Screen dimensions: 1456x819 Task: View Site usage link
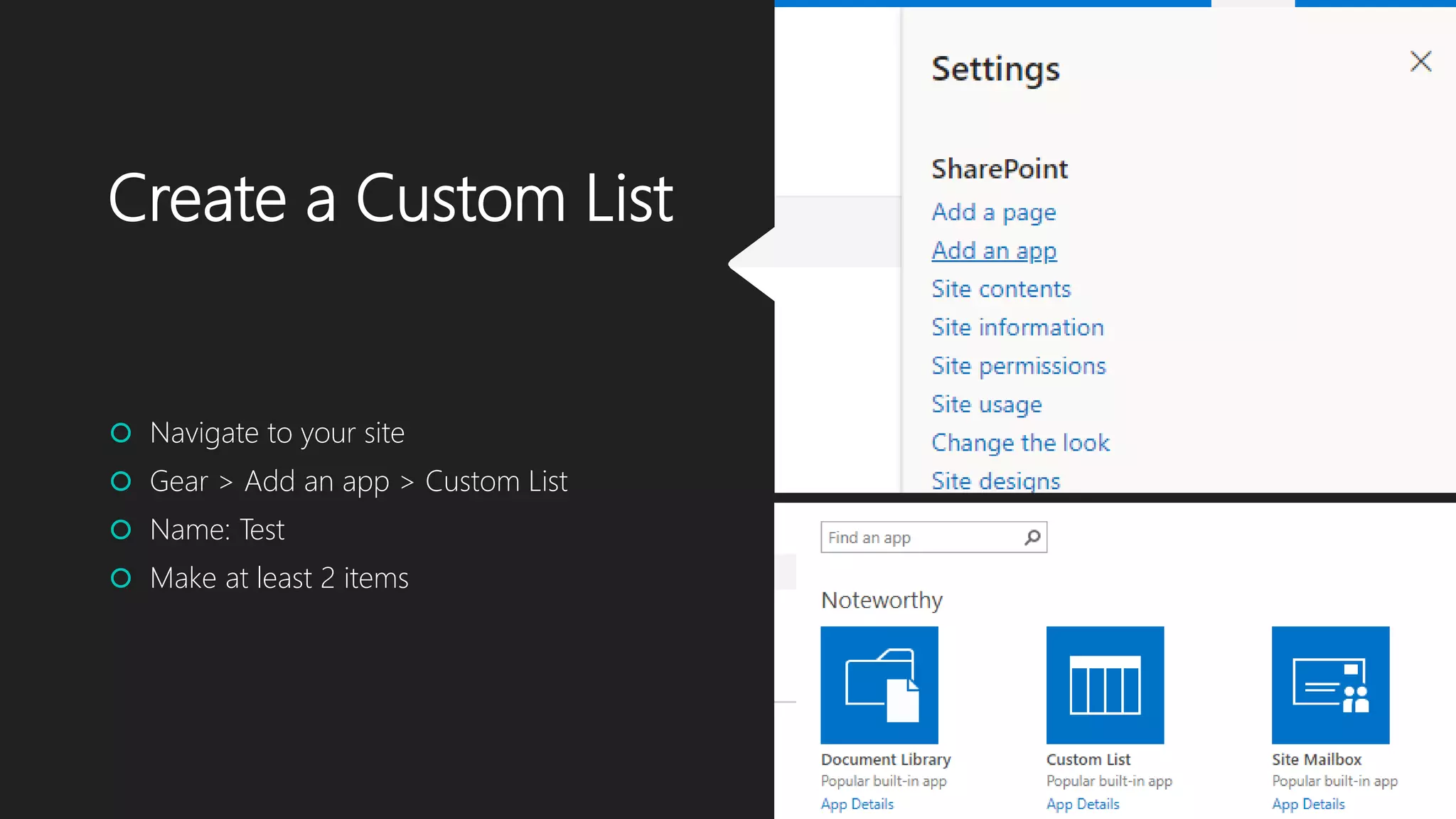[x=987, y=405]
